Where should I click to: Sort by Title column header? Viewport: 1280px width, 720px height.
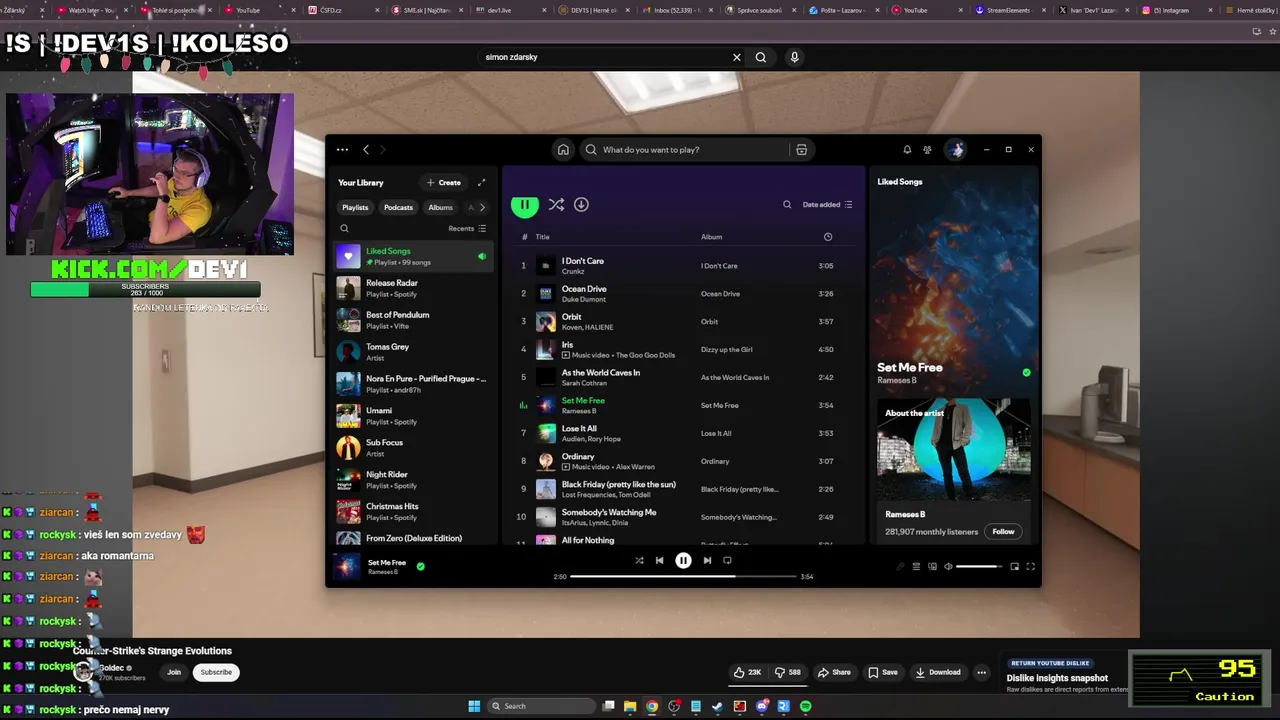click(542, 237)
